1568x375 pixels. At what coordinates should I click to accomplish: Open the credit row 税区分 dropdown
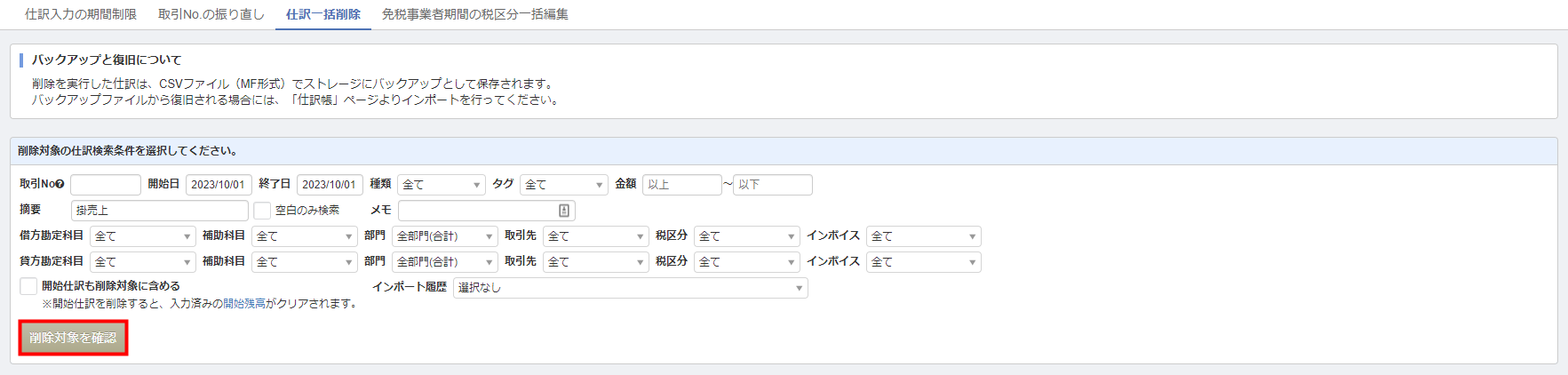pyautogui.click(x=747, y=262)
